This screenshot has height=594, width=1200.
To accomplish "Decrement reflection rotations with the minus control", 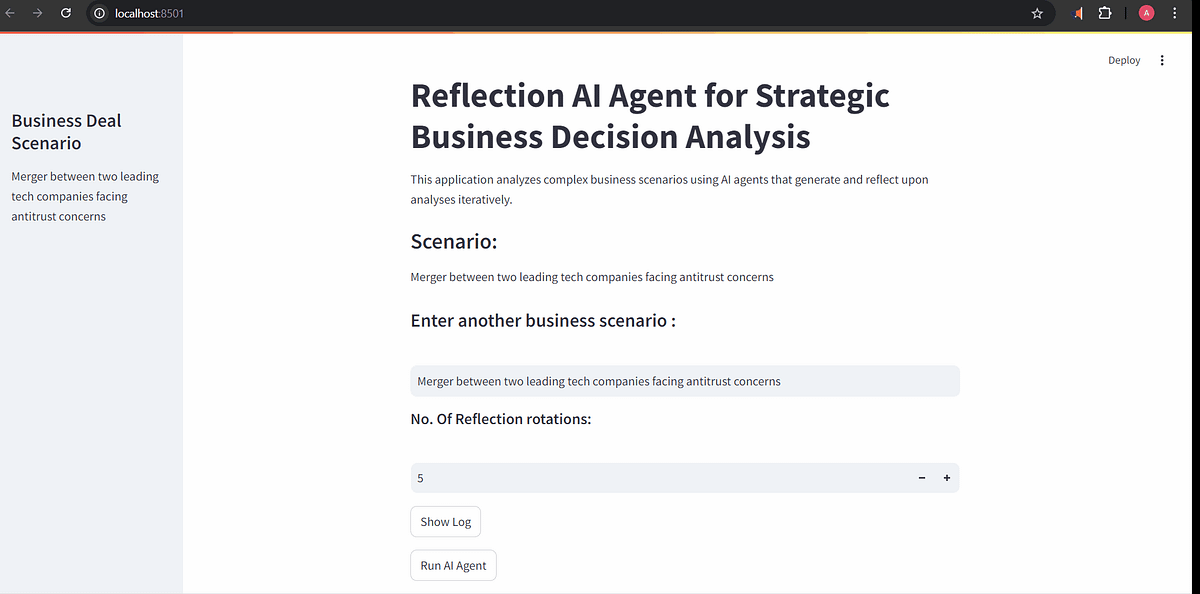I will [921, 478].
